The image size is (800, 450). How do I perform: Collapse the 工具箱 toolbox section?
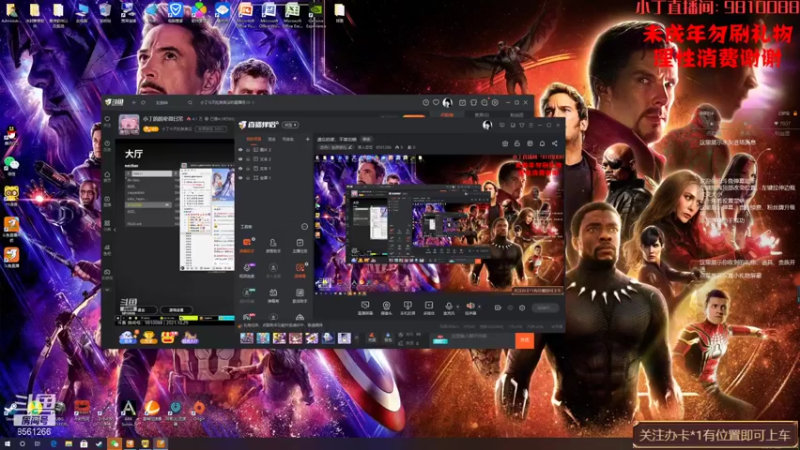tap(305, 227)
